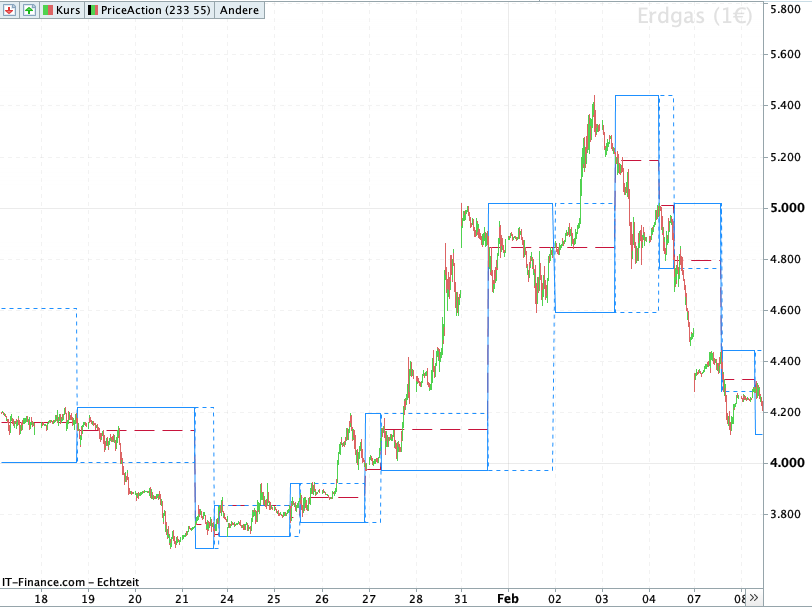
Task: Click the bold 4.000 price label
Action: point(787,463)
